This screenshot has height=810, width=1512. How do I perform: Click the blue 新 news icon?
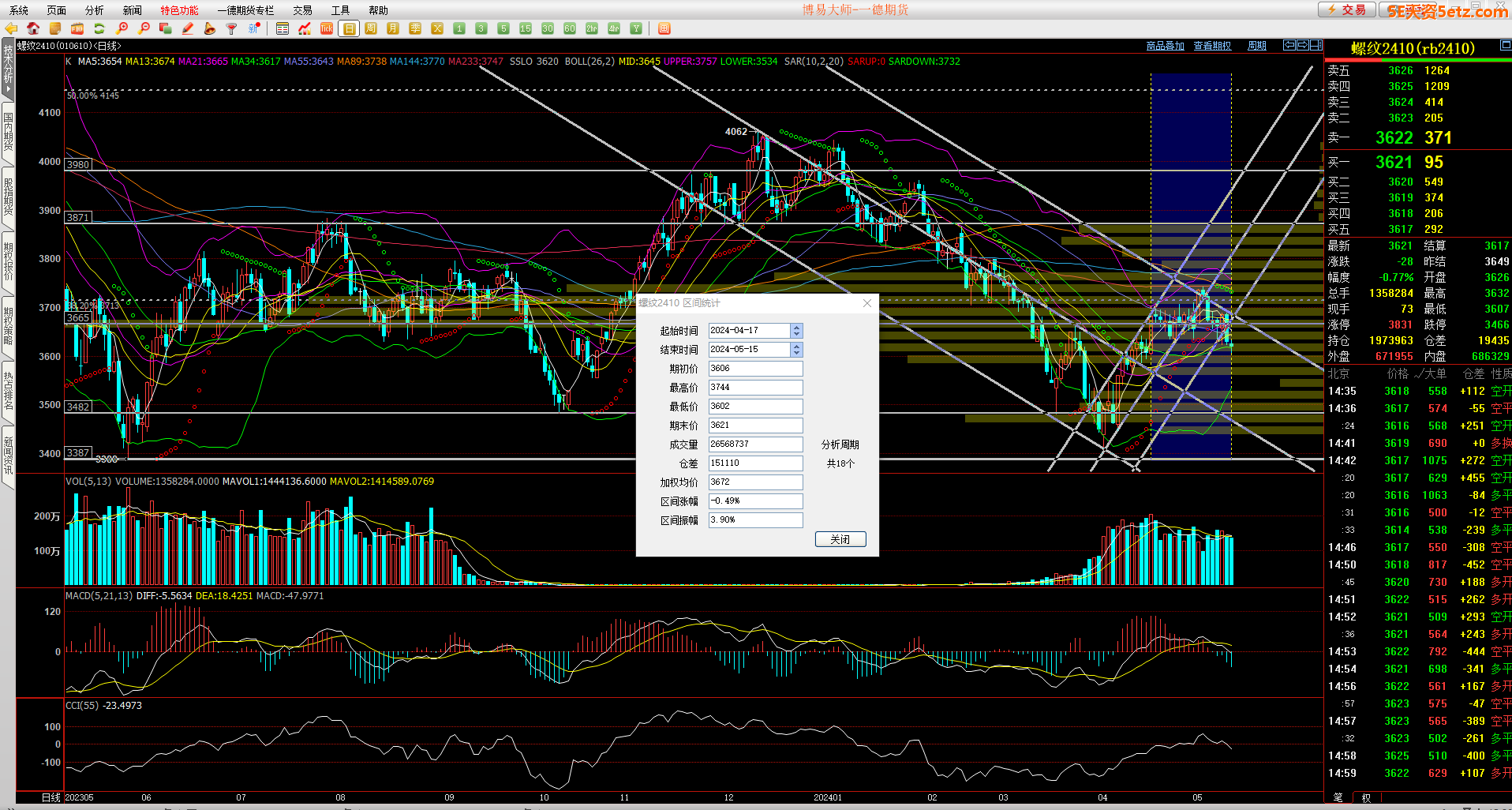pyautogui.click(x=254, y=28)
